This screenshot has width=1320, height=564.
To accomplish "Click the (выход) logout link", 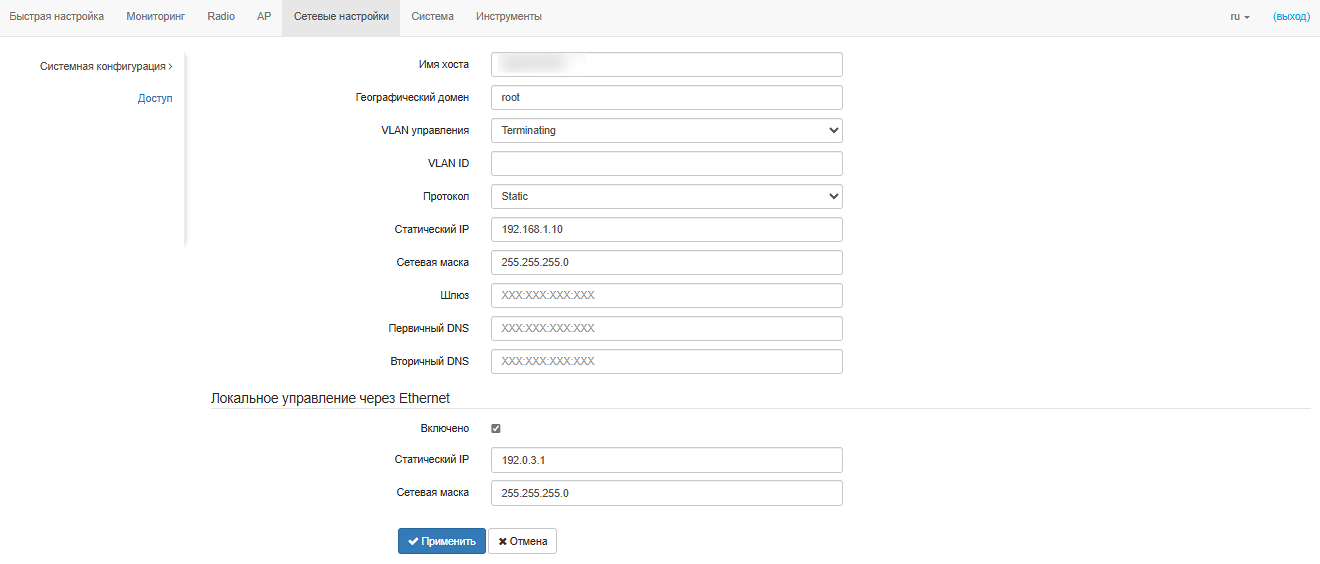I will pyautogui.click(x=1291, y=17).
